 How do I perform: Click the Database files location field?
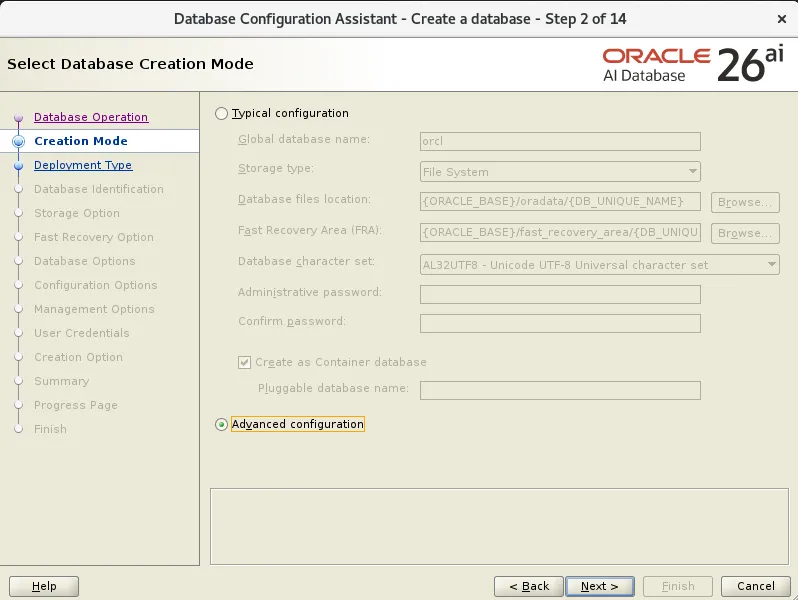(x=560, y=202)
